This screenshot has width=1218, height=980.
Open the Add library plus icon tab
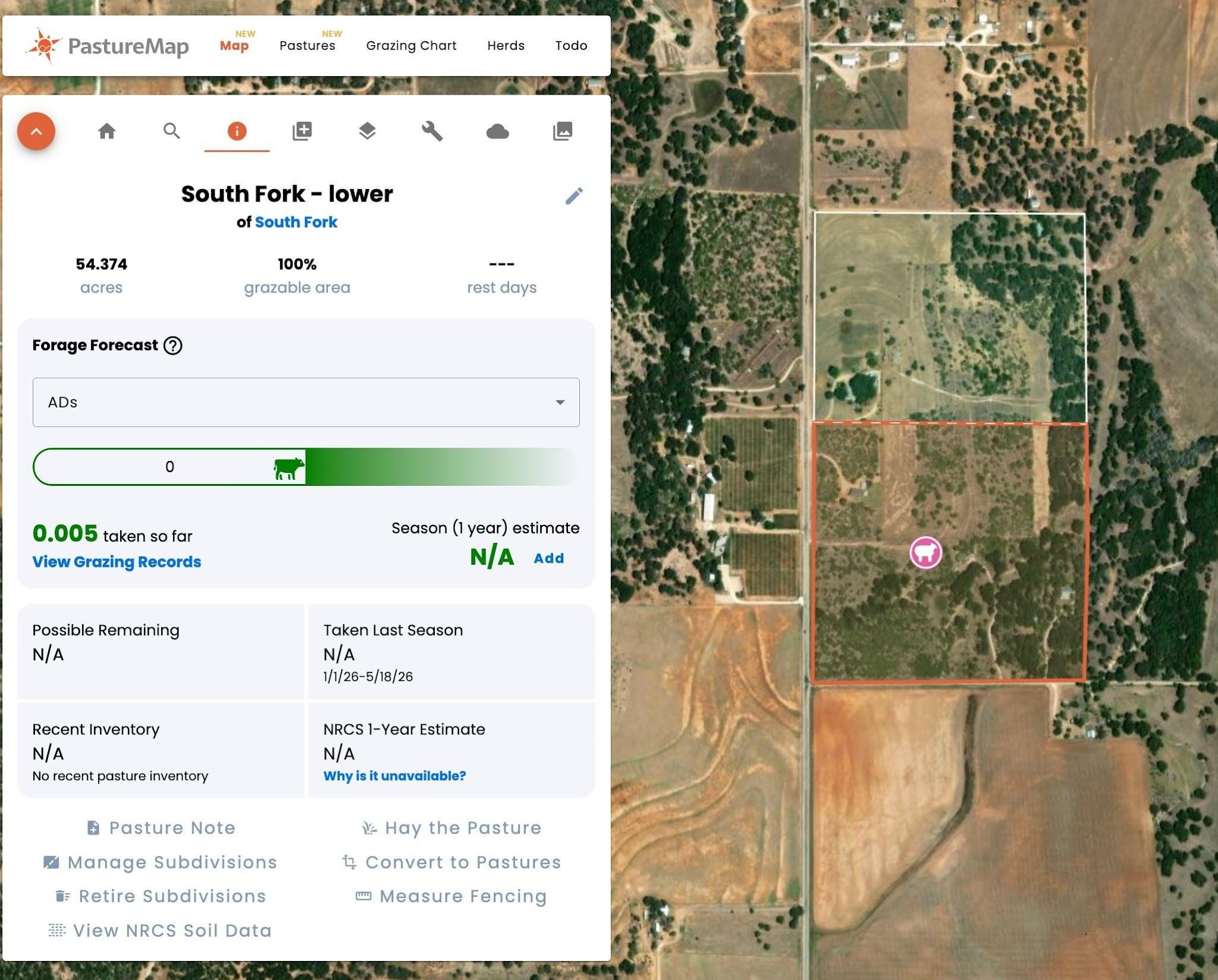[302, 131]
